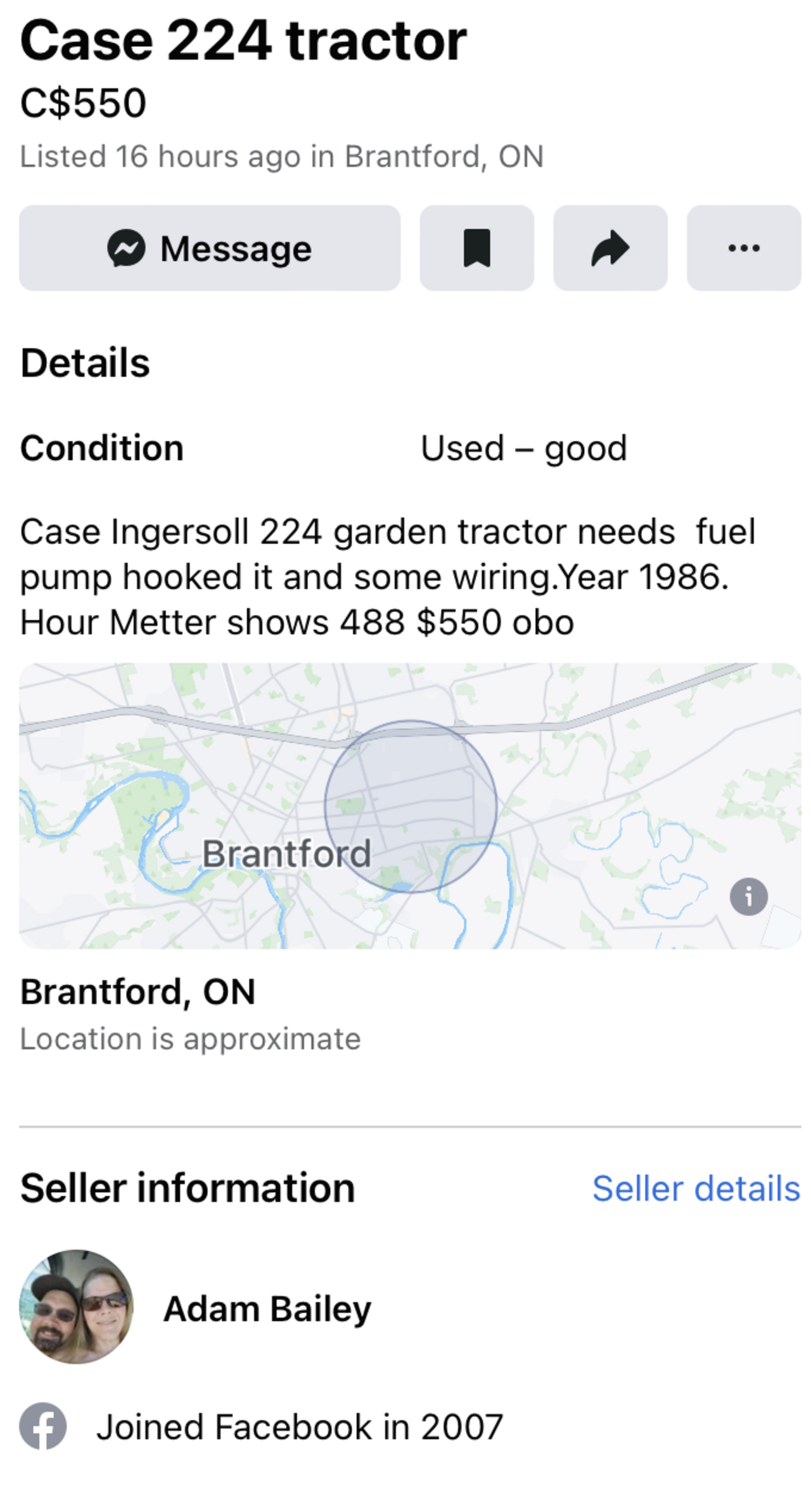Click the Message label text
Viewport: 811px width, 1512px height.
tap(236, 249)
